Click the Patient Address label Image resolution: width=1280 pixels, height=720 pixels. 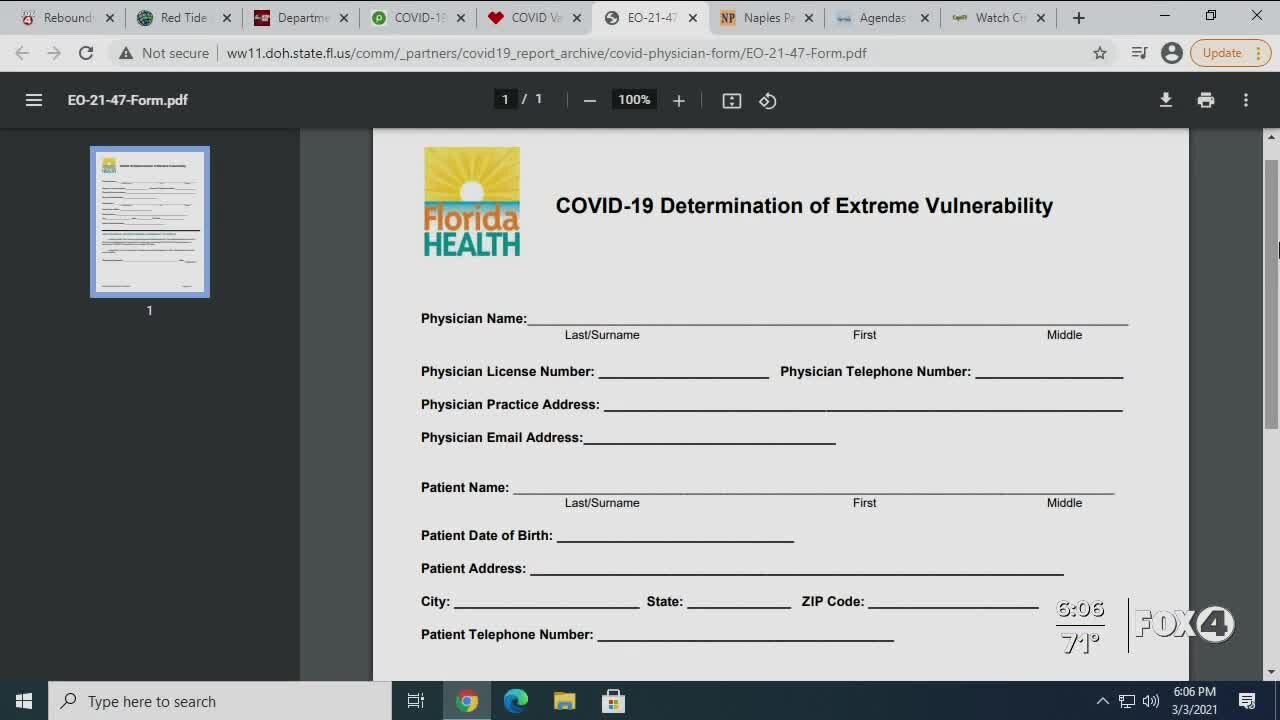click(x=473, y=569)
